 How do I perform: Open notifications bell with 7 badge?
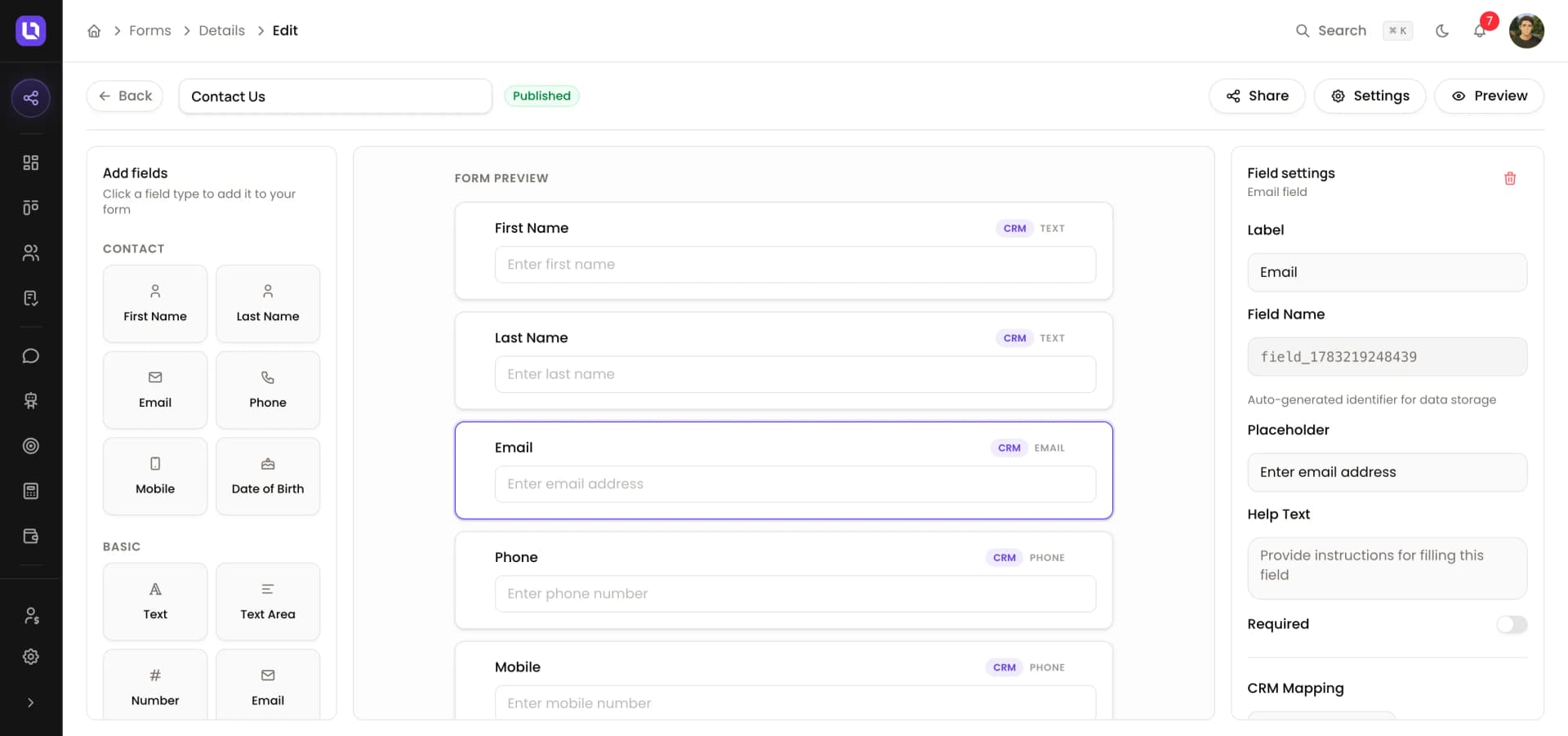tap(1480, 31)
